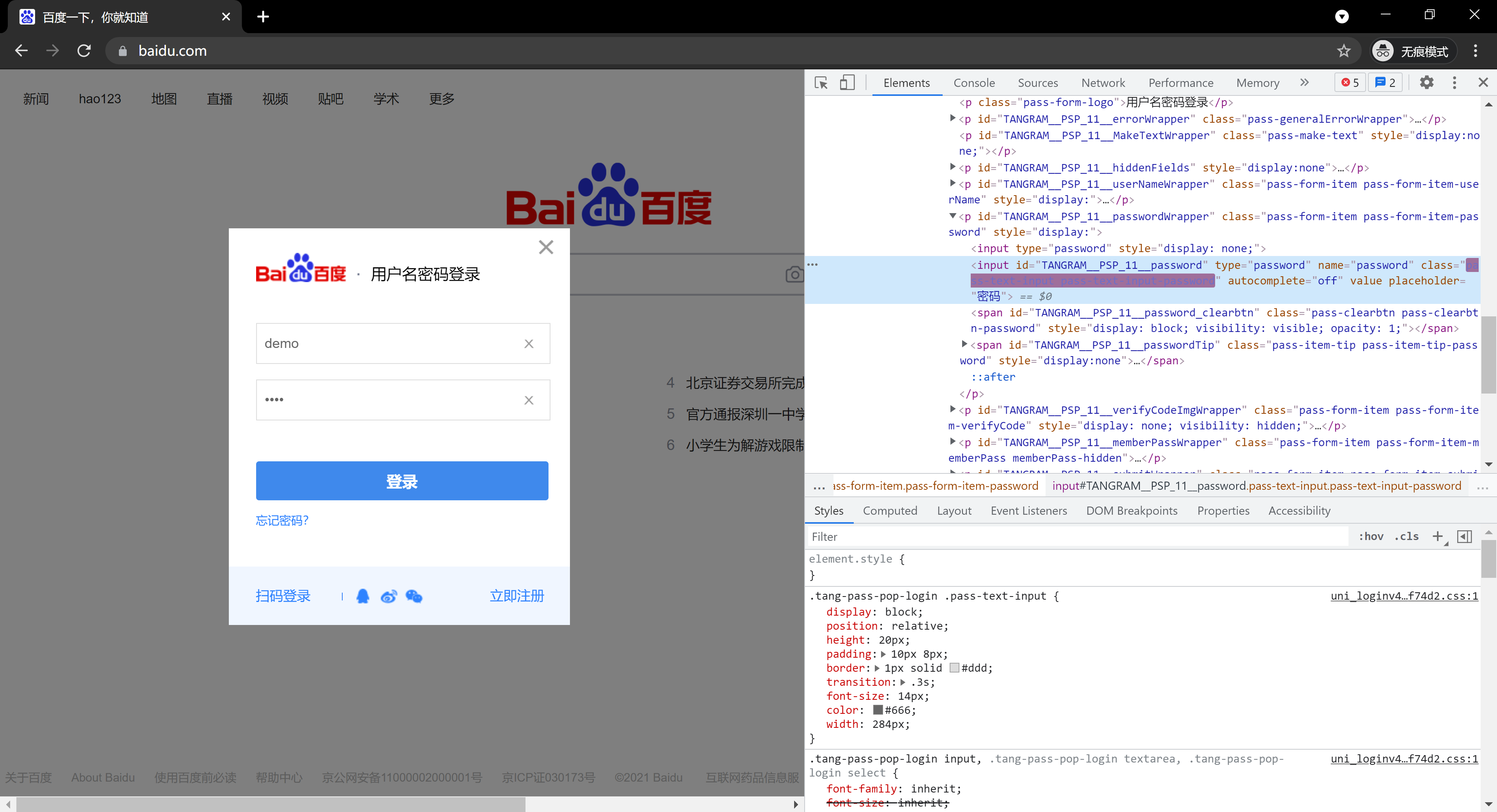The height and width of the screenshot is (812, 1497).
Task: Collapse the passwordWrapper p element
Action: point(952,216)
